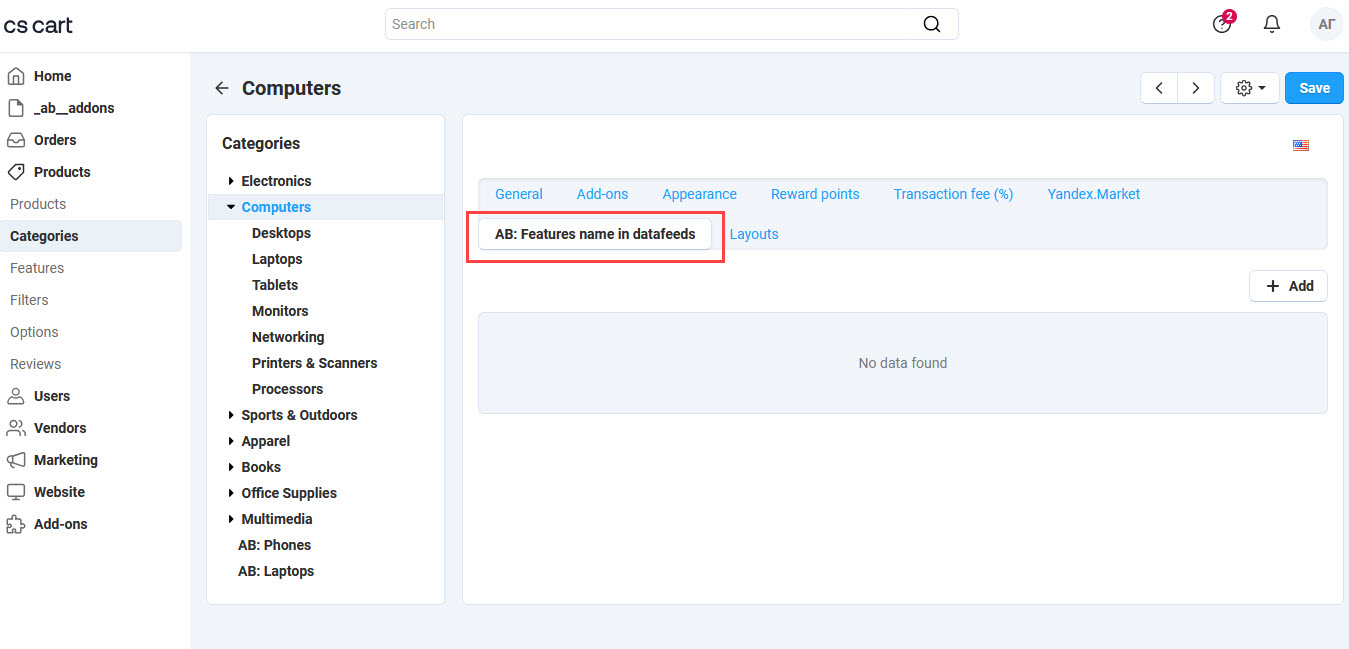Select the US flag language switcher
Screen dimensions: 1349x649
click(x=1300, y=145)
